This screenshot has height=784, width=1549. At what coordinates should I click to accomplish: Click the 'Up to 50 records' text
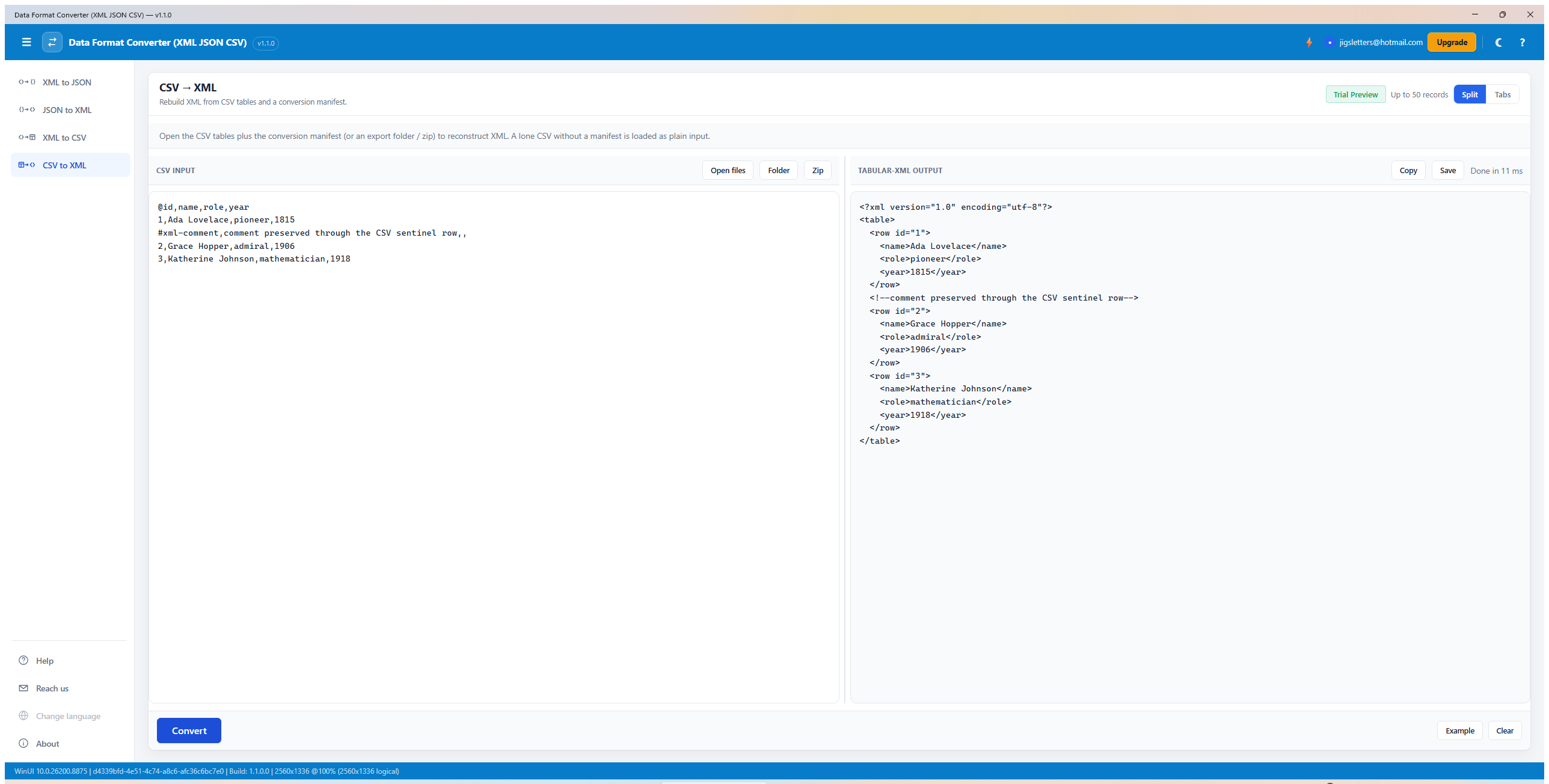[x=1419, y=94]
